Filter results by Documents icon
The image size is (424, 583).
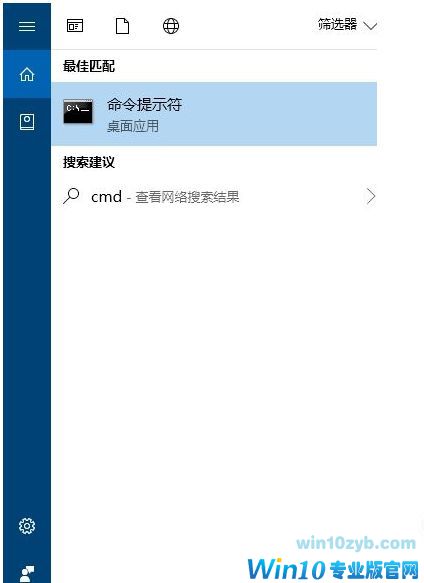tap(122, 26)
